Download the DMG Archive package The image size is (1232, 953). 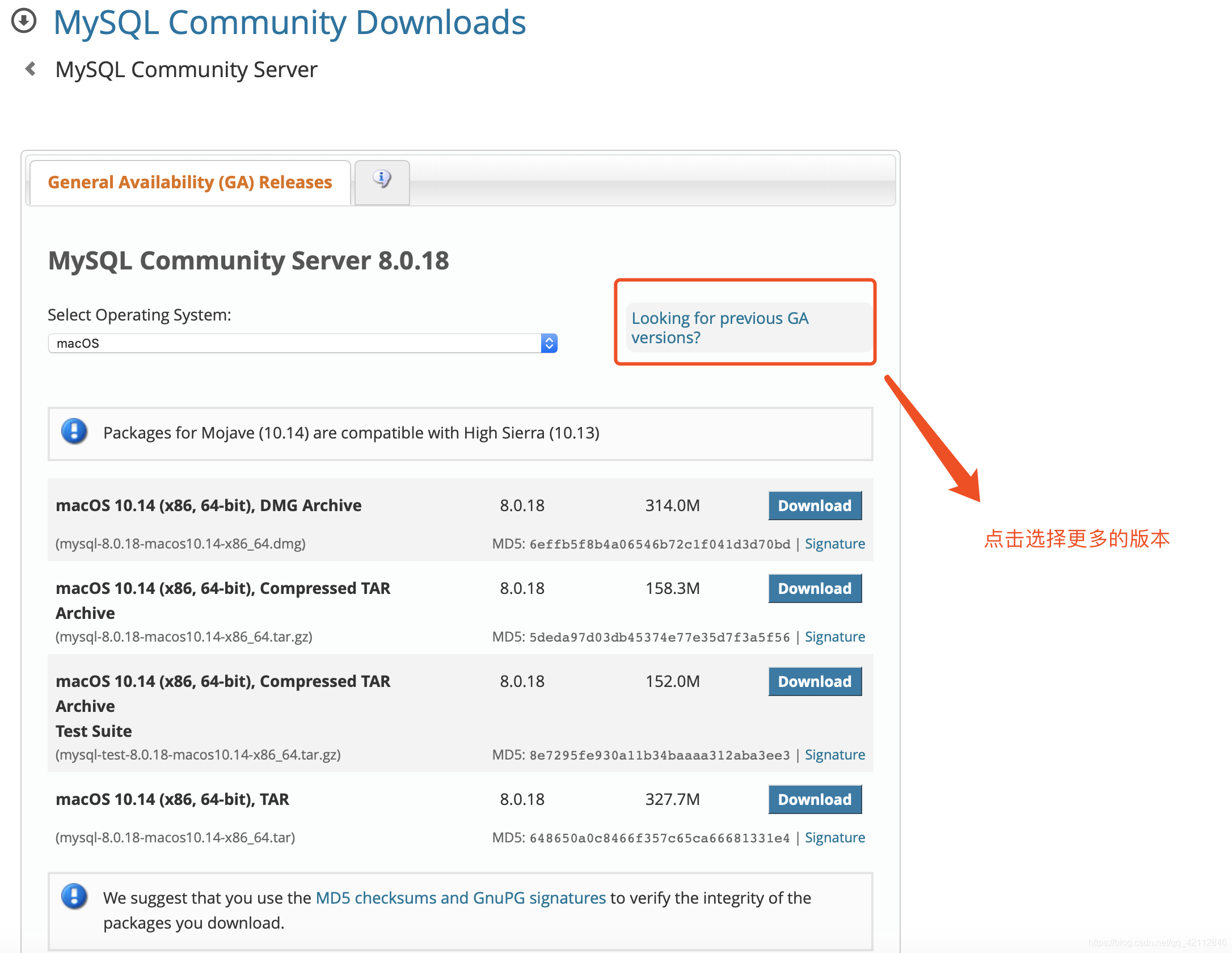[815, 505]
